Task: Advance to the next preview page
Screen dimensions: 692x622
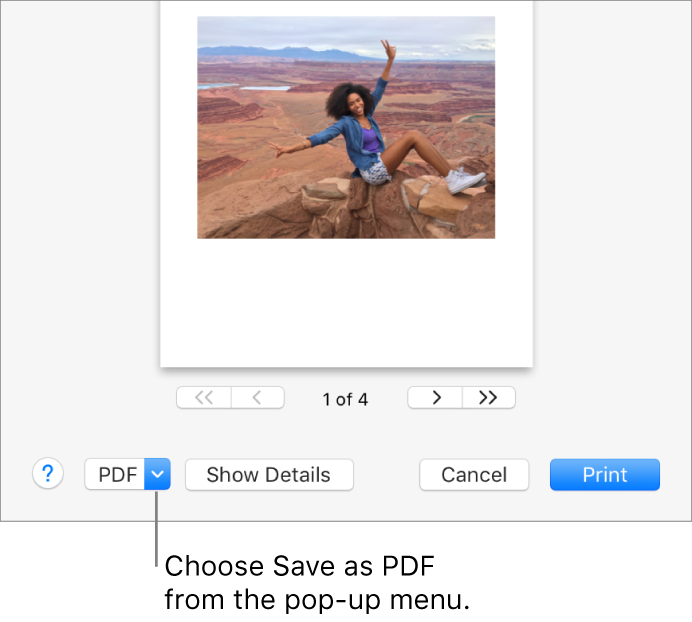Action: pos(435,398)
